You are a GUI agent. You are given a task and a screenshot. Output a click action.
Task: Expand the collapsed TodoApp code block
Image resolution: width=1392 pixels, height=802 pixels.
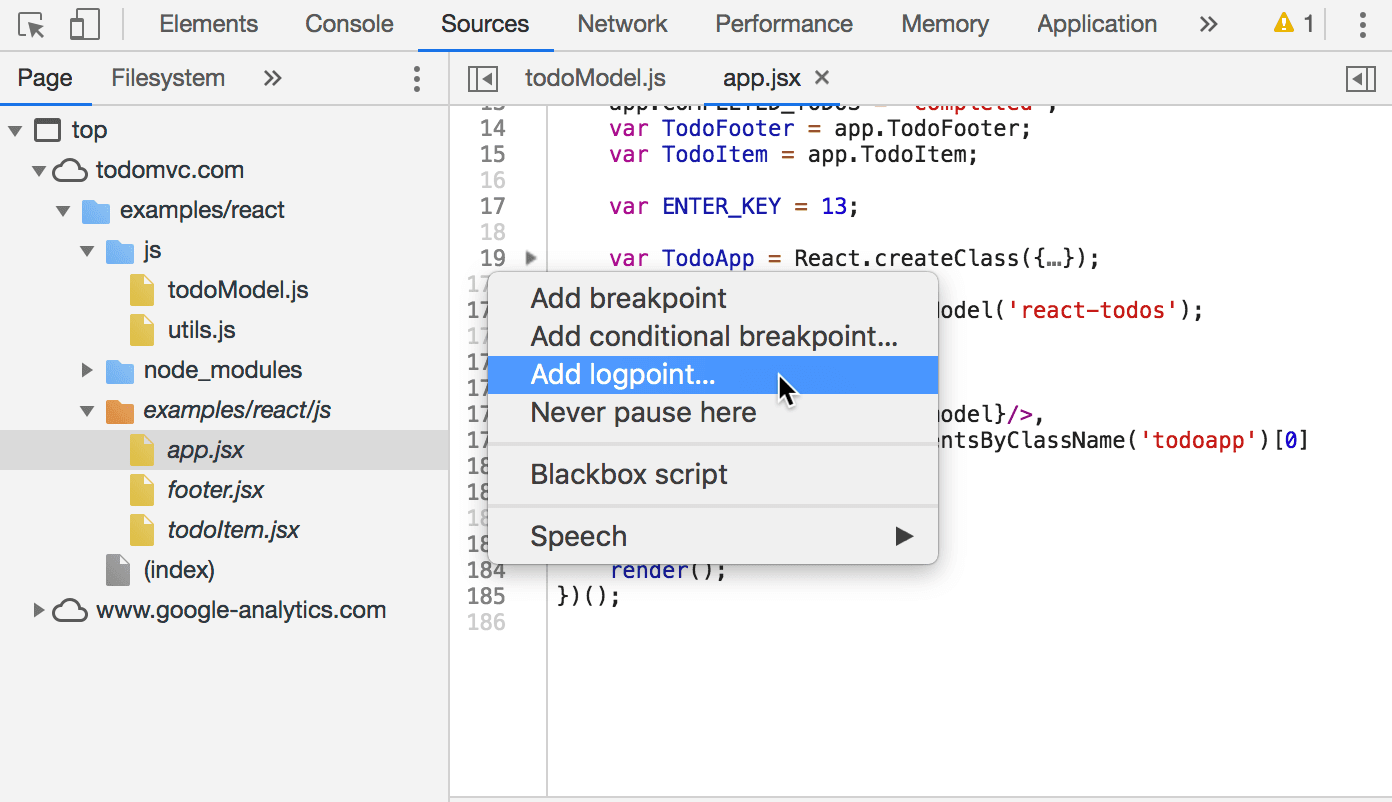coord(531,258)
